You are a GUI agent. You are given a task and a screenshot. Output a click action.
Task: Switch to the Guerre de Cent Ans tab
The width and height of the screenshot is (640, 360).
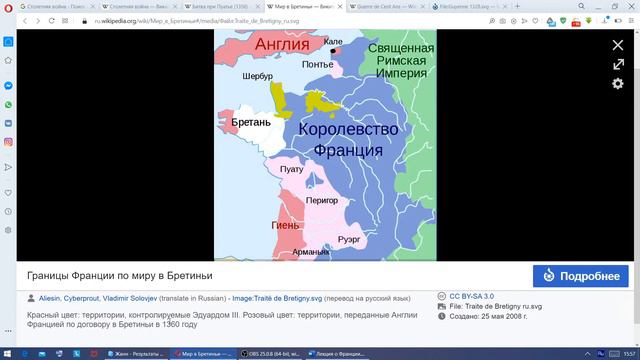pyautogui.click(x=387, y=7)
